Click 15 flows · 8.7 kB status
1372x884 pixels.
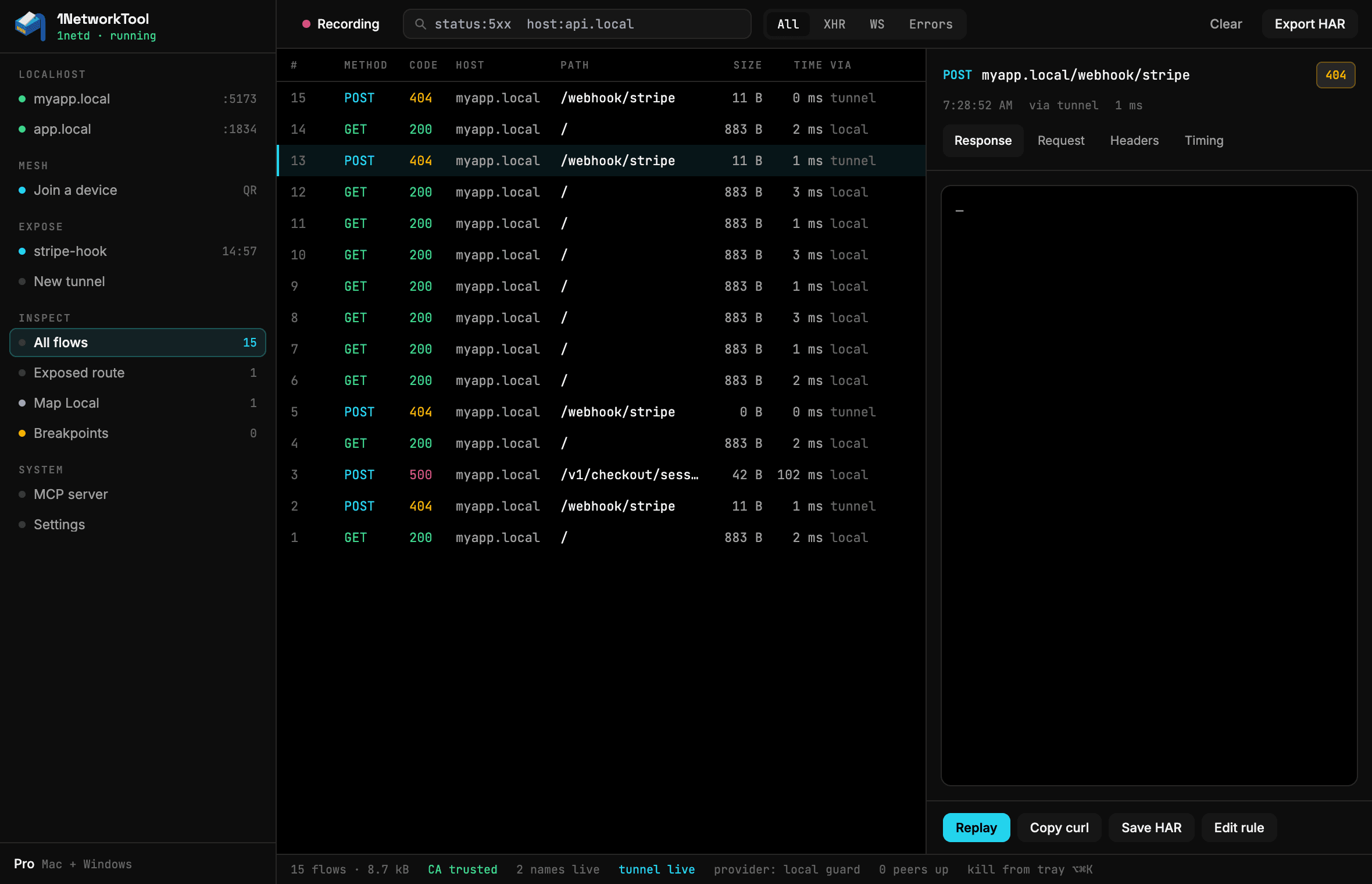[x=349, y=869]
